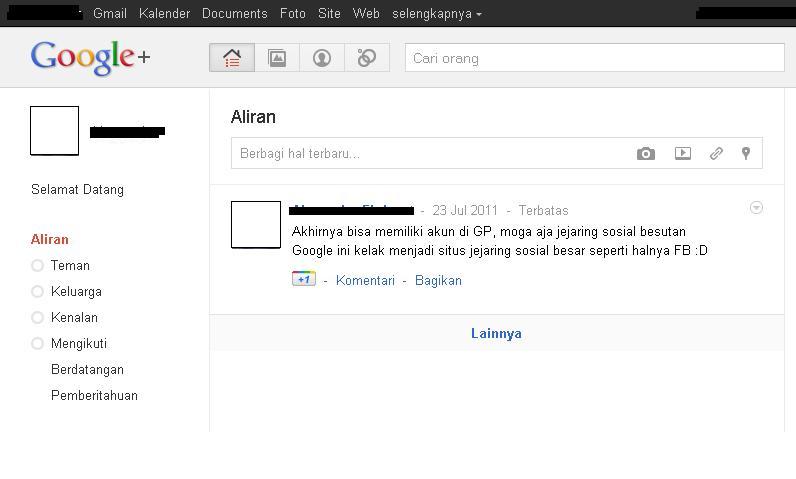Screen dimensions: 796x479
Task: Click the Aliran sidebar link
Action: coord(50,239)
